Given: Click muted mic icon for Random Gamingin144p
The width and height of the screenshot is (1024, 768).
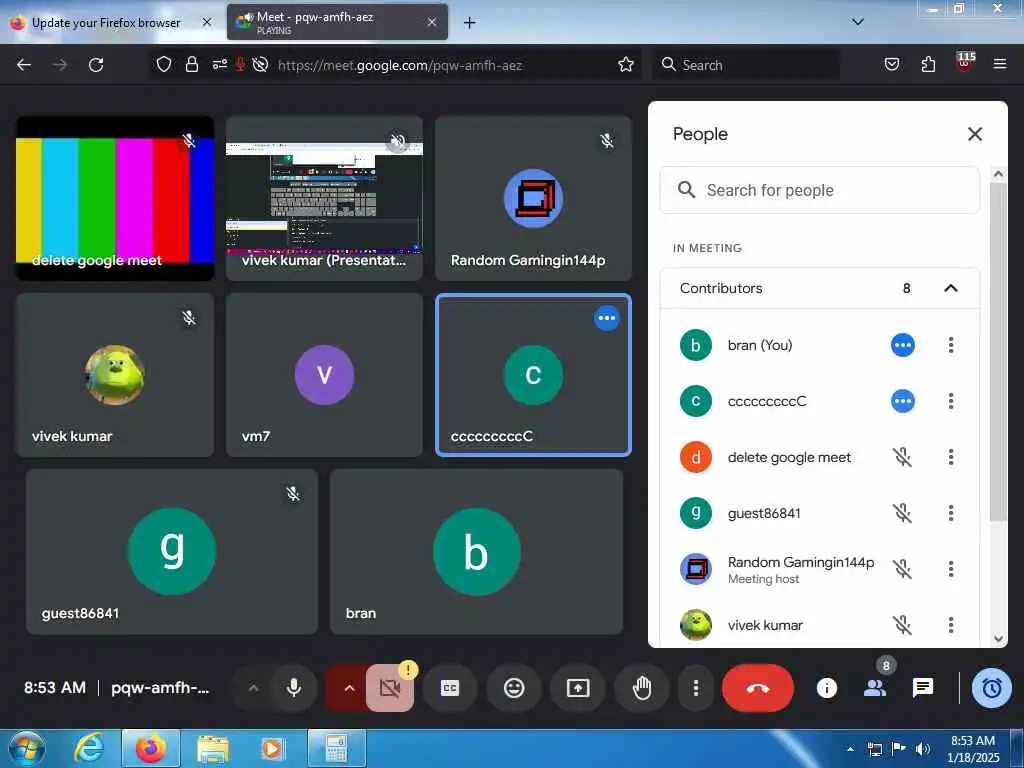Looking at the screenshot, I should (x=903, y=569).
